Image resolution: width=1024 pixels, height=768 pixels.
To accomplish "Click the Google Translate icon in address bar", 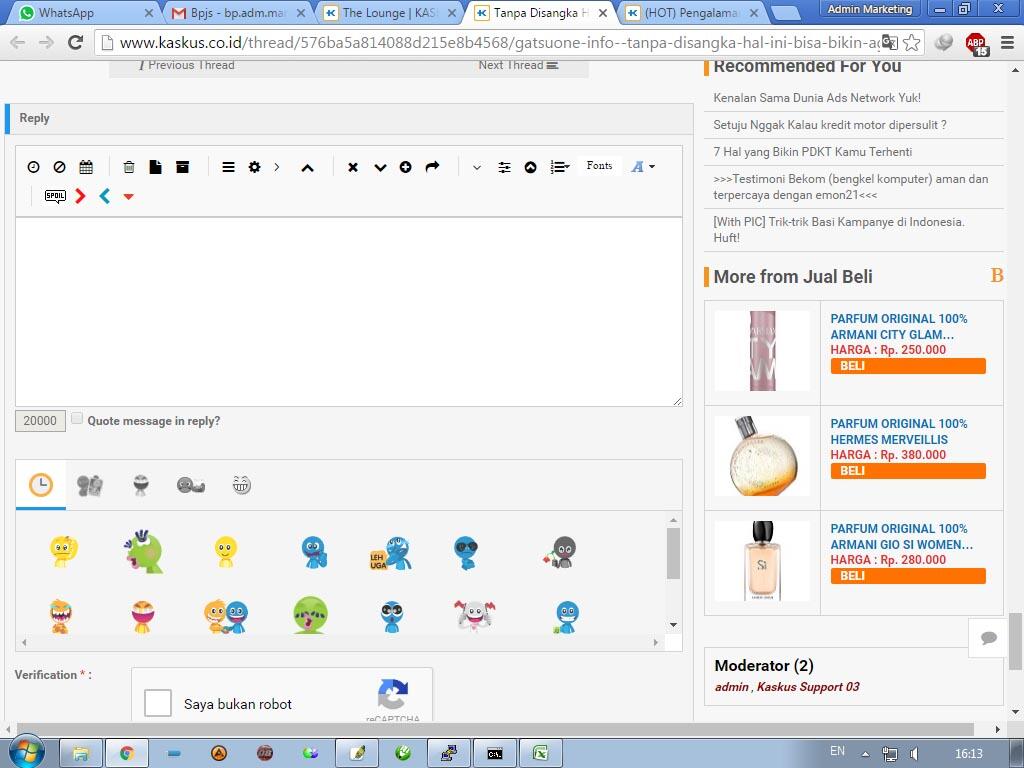I will point(889,43).
